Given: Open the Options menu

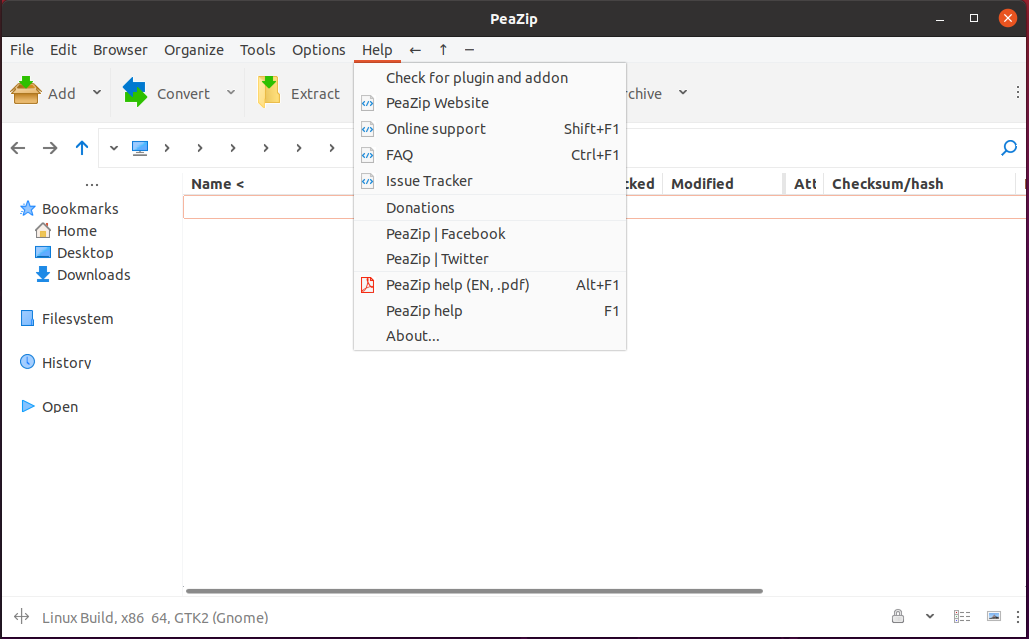Looking at the screenshot, I should click(x=318, y=50).
